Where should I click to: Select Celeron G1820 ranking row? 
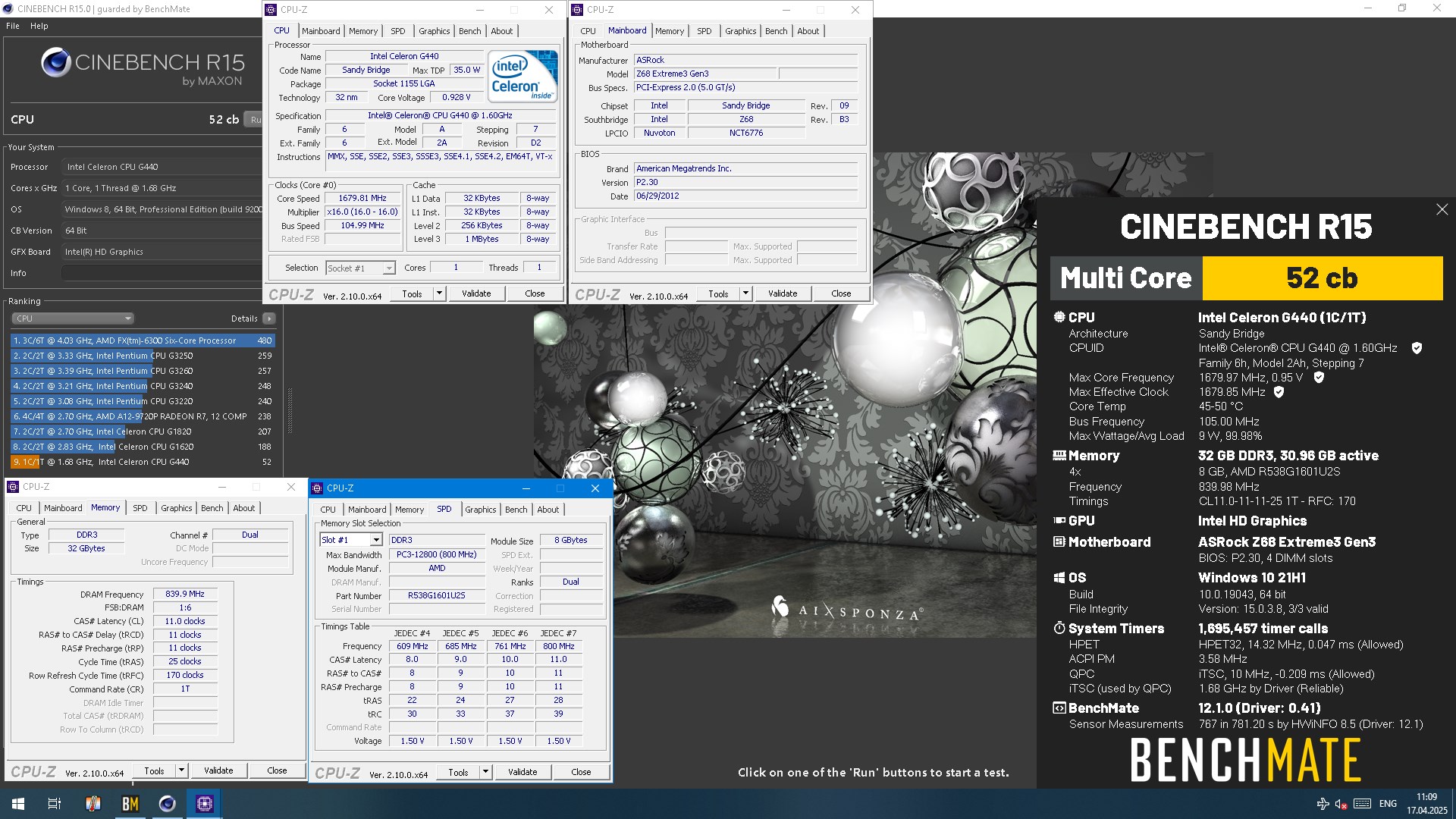click(143, 431)
